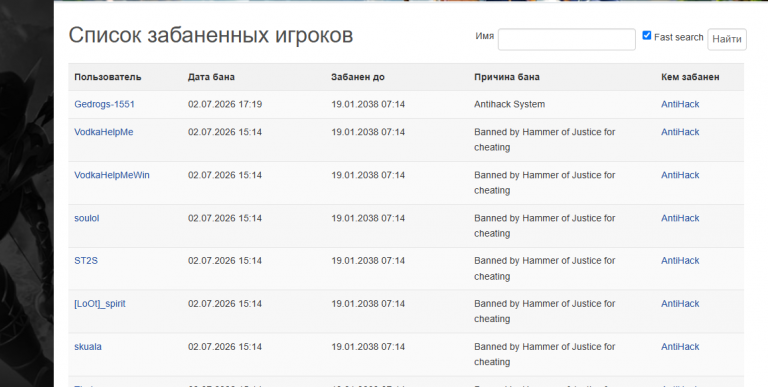Click ban reason in skuala row
Viewport: 768px width, 387px height.
(x=545, y=354)
